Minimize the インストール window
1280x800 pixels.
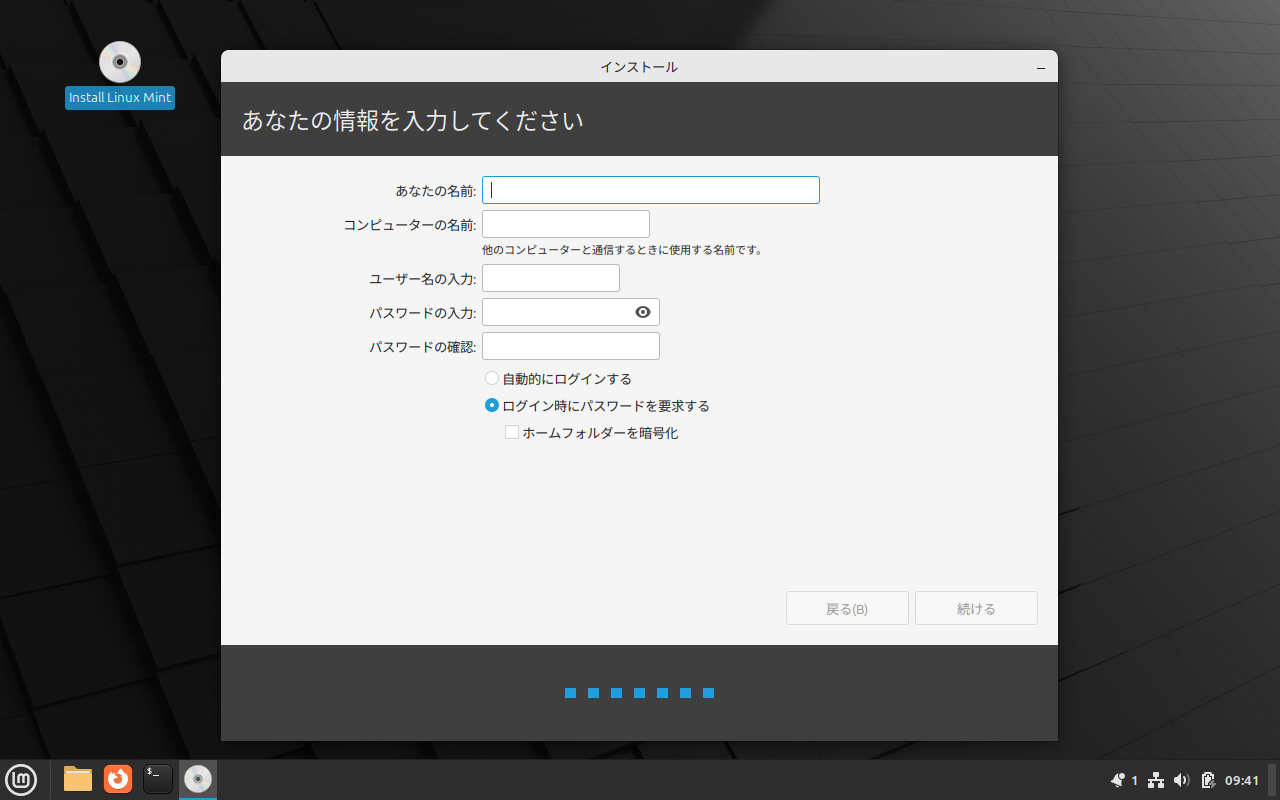pos(1041,67)
